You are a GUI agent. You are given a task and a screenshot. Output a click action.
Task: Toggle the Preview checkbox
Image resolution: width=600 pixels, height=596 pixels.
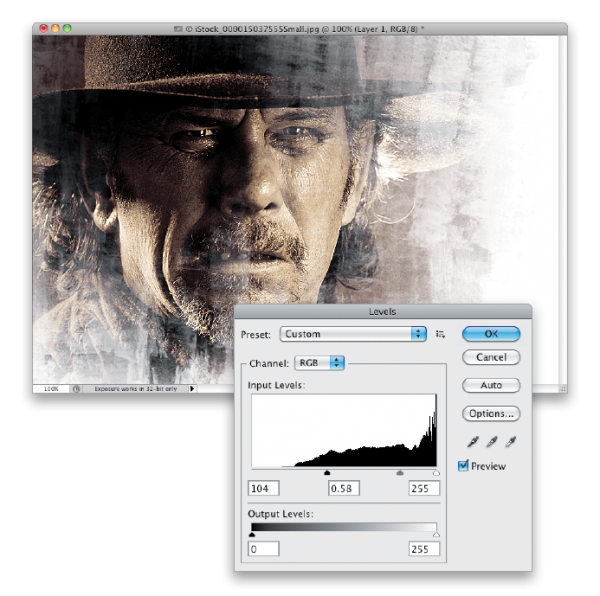[x=463, y=466]
